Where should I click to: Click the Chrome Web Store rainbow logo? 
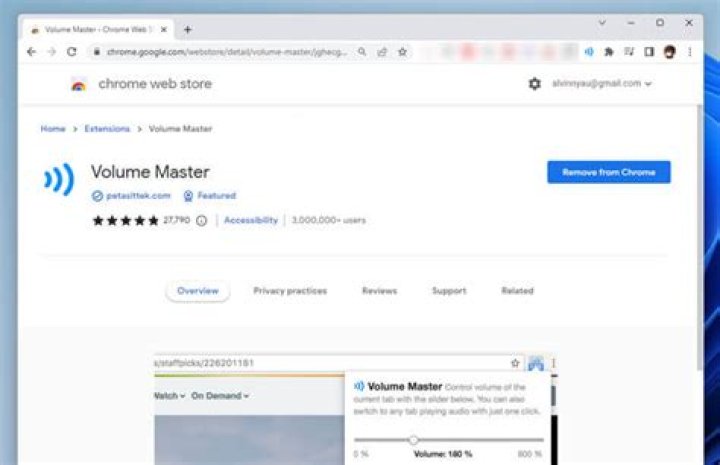pos(79,85)
